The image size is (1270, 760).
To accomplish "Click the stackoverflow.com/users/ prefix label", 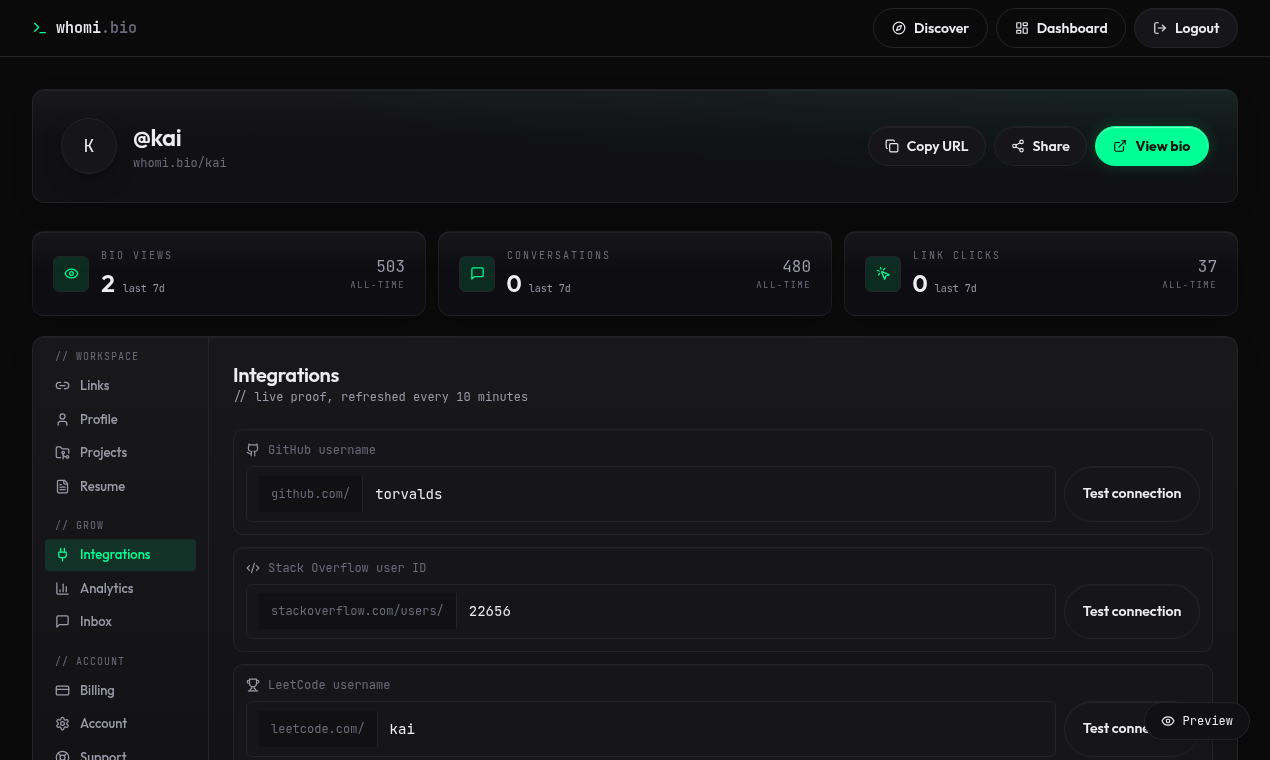I will pyautogui.click(x=357, y=611).
